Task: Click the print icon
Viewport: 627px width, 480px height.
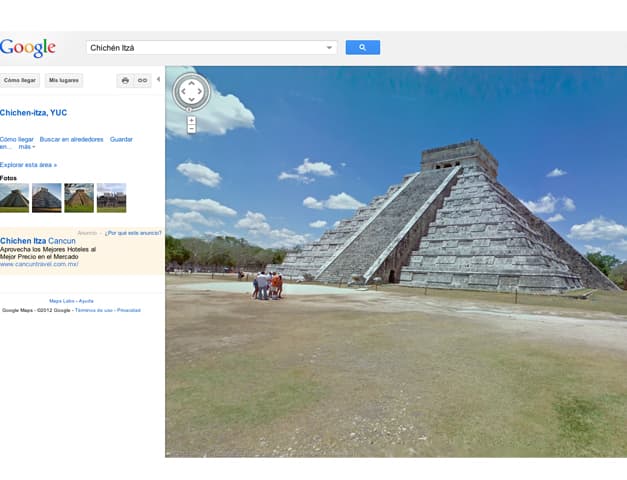Action: point(125,80)
